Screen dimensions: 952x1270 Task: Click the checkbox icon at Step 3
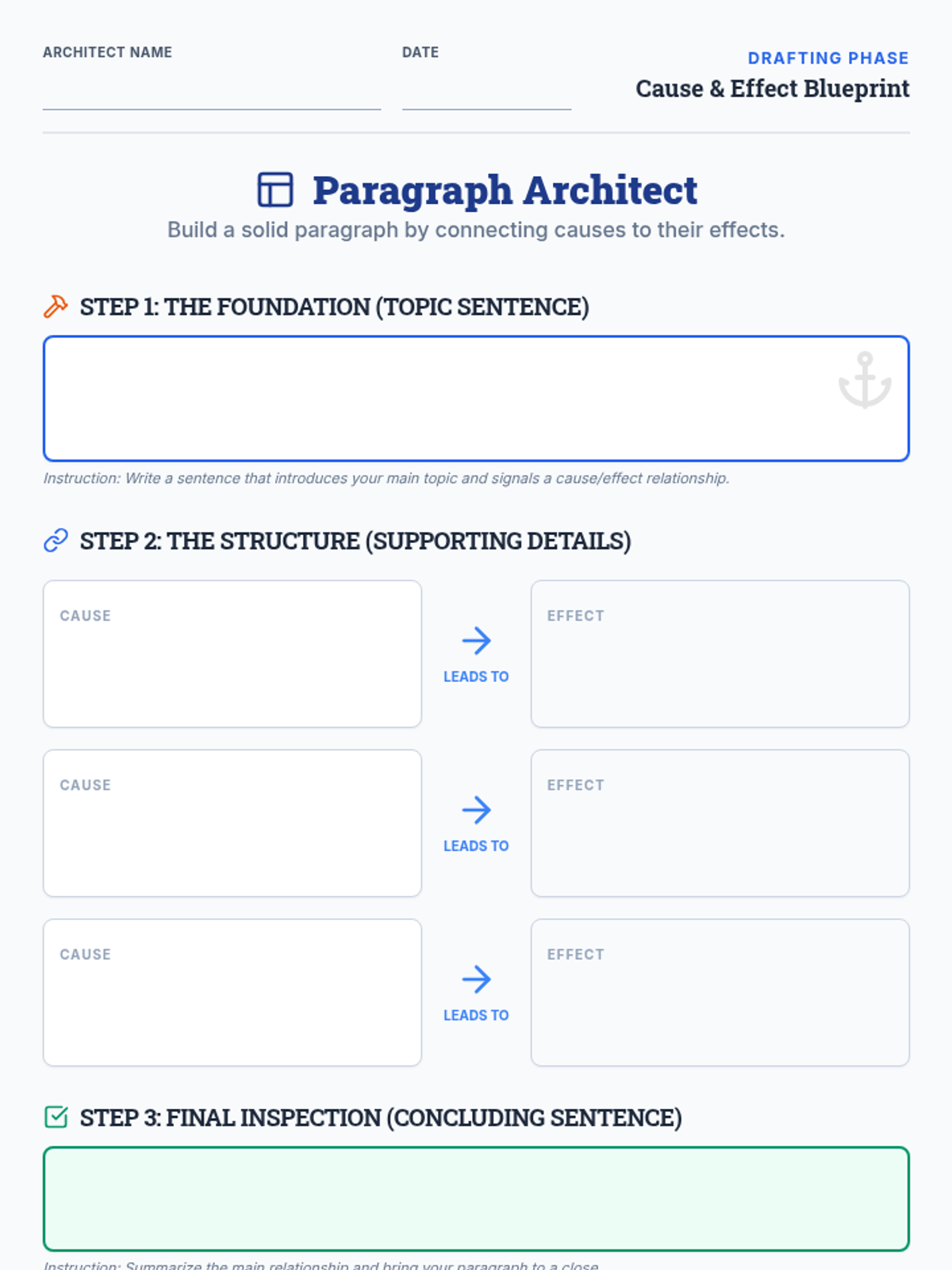pos(56,1117)
